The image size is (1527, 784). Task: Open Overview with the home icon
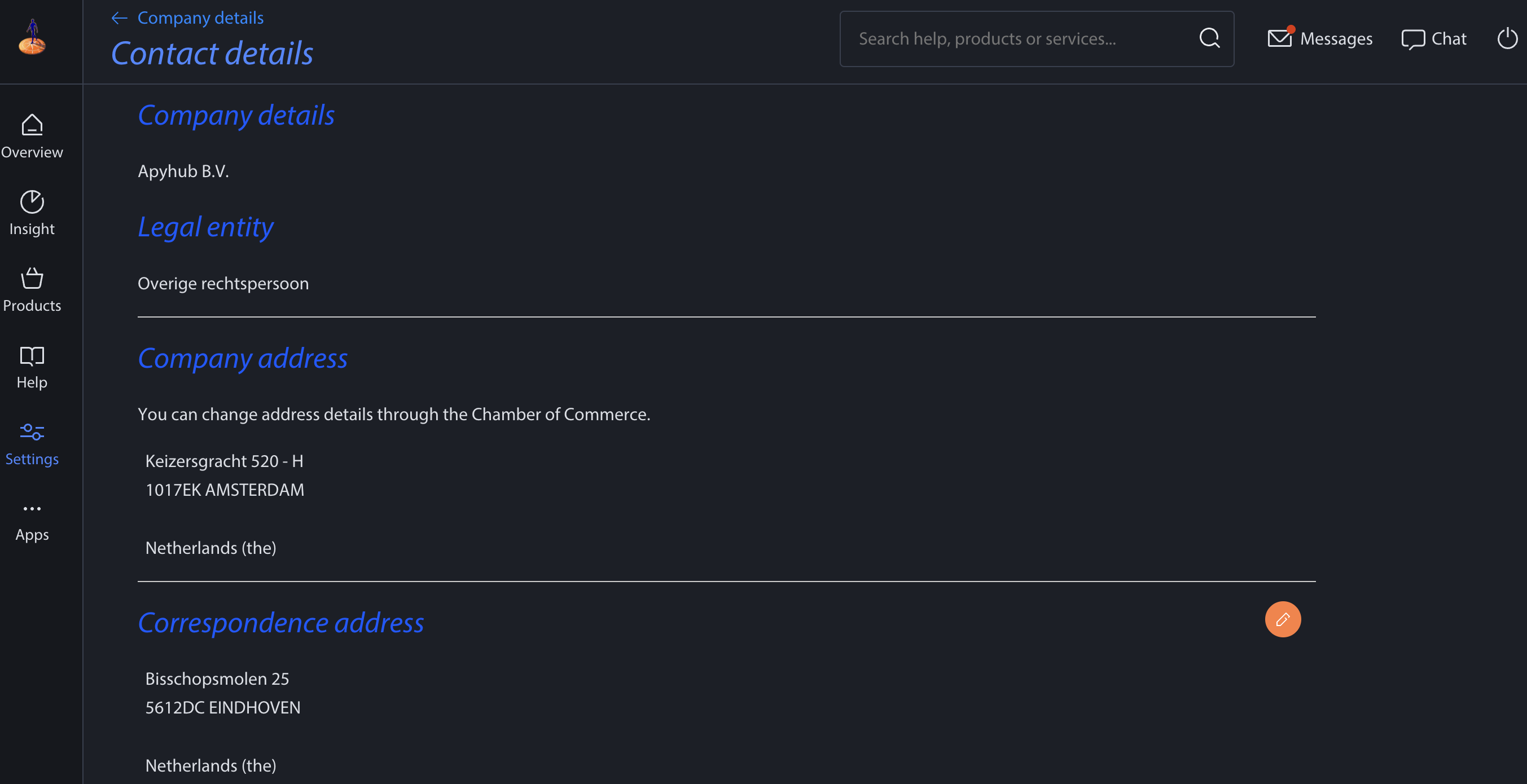pos(32,125)
